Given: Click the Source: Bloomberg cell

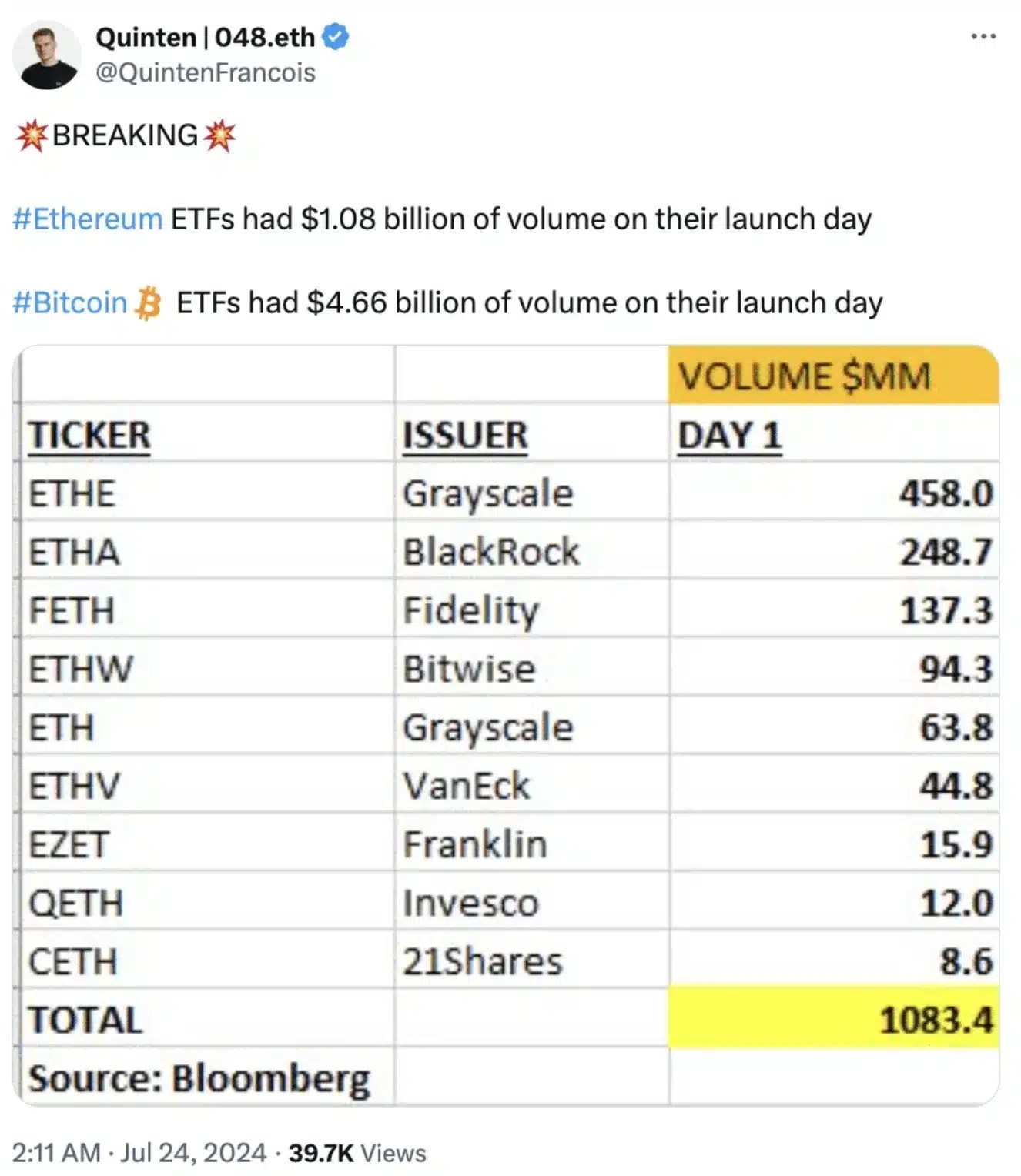Looking at the screenshot, I should (x=199, y=1078).
